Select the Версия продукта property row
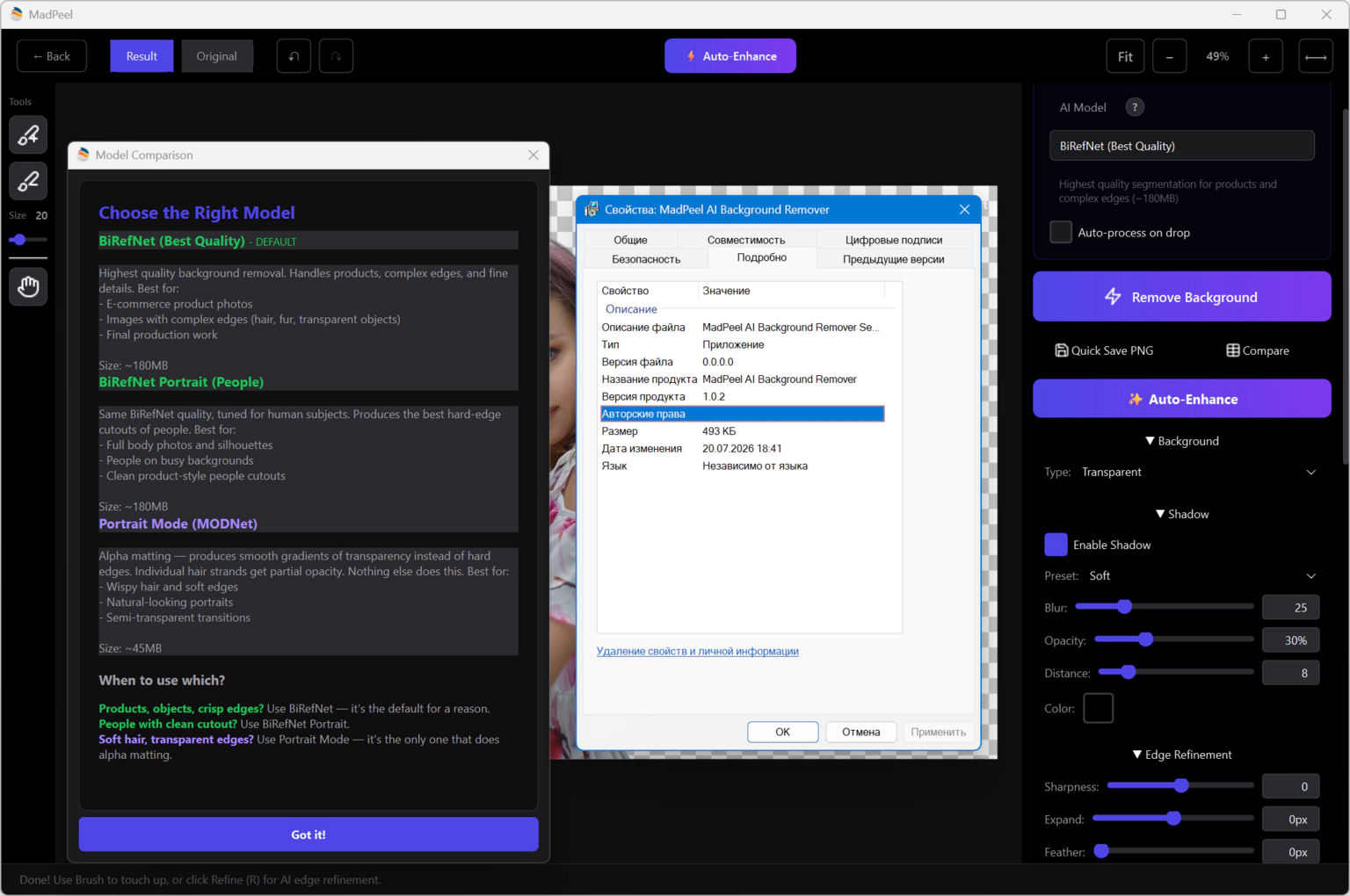 [x=742, y=396]
